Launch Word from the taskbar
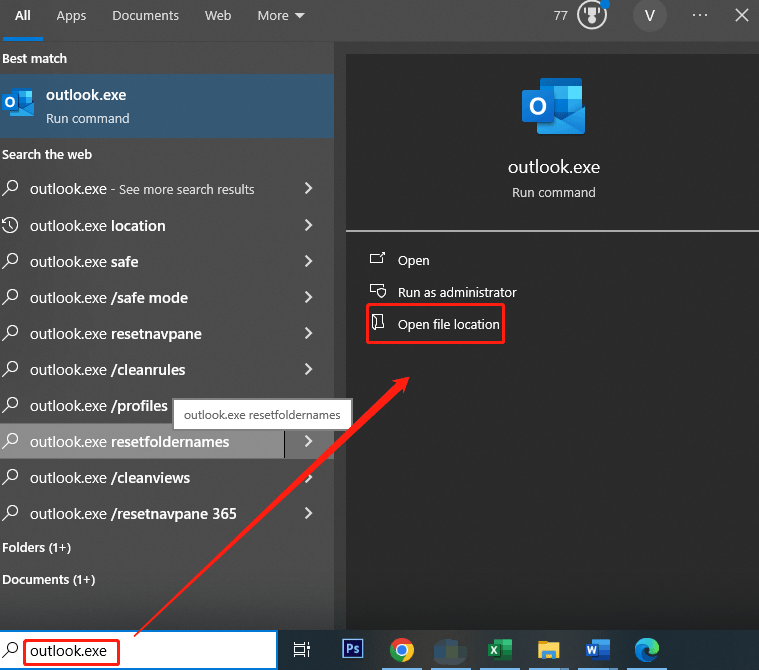The height and width of the screenshot is (670, 759). 598,650
